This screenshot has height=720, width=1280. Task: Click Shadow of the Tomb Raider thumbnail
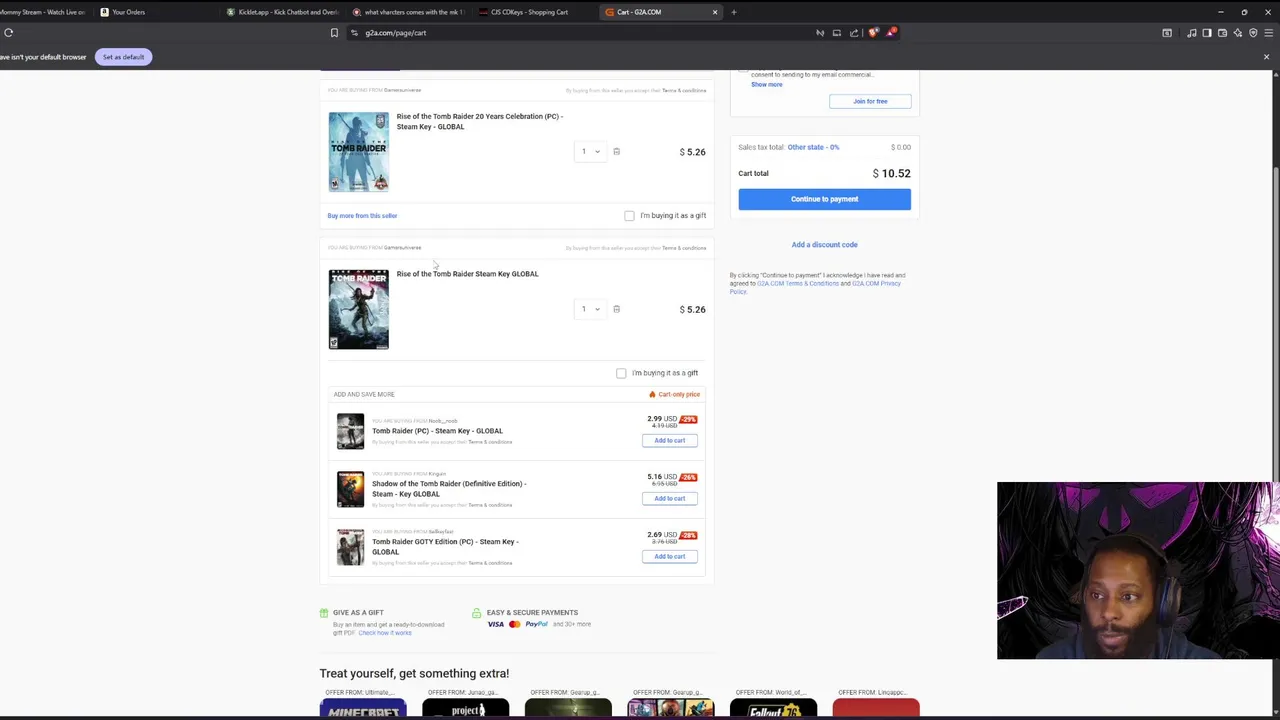350,489
